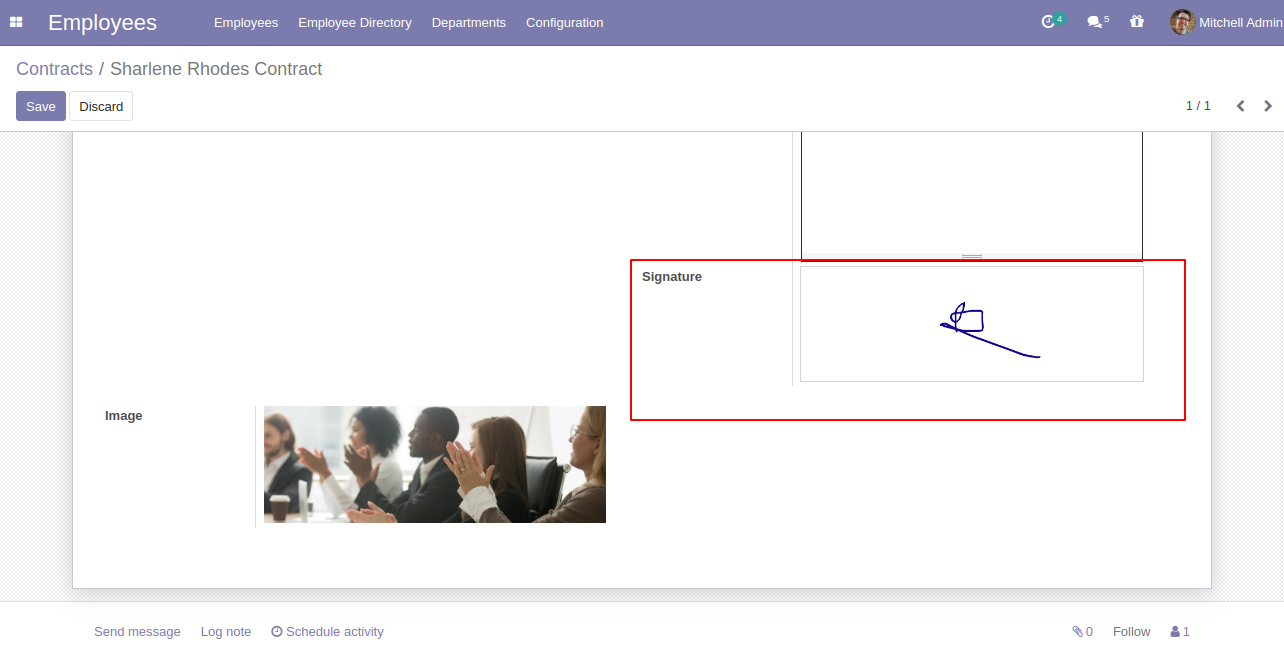Open the Employees menu

(x=246, y=22)
